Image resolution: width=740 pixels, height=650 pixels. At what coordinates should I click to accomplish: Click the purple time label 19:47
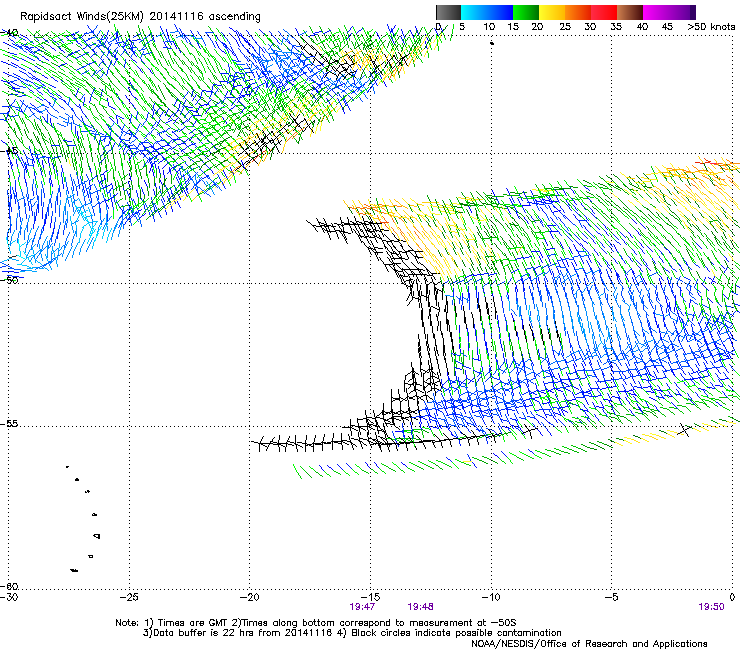tap(362, 607)
